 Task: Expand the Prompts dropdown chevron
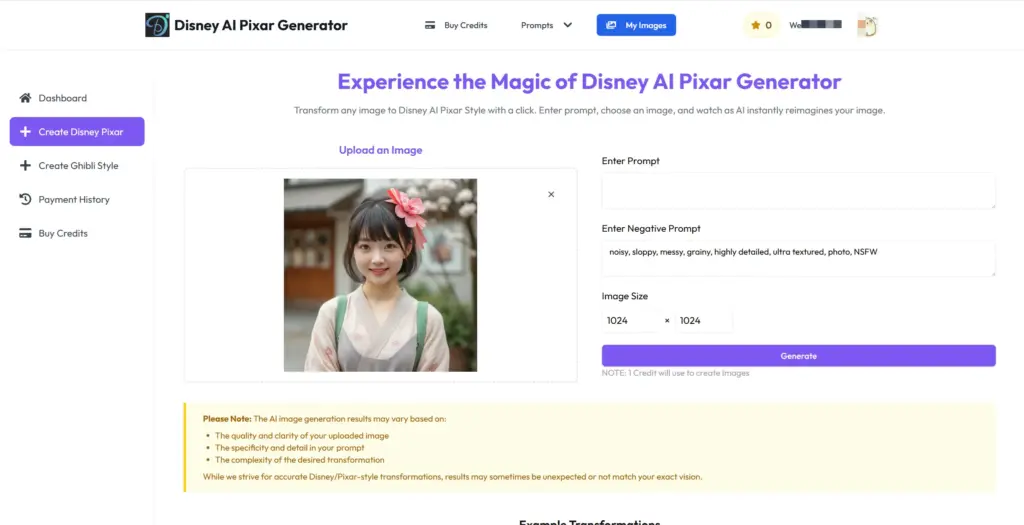coord(568,25)
